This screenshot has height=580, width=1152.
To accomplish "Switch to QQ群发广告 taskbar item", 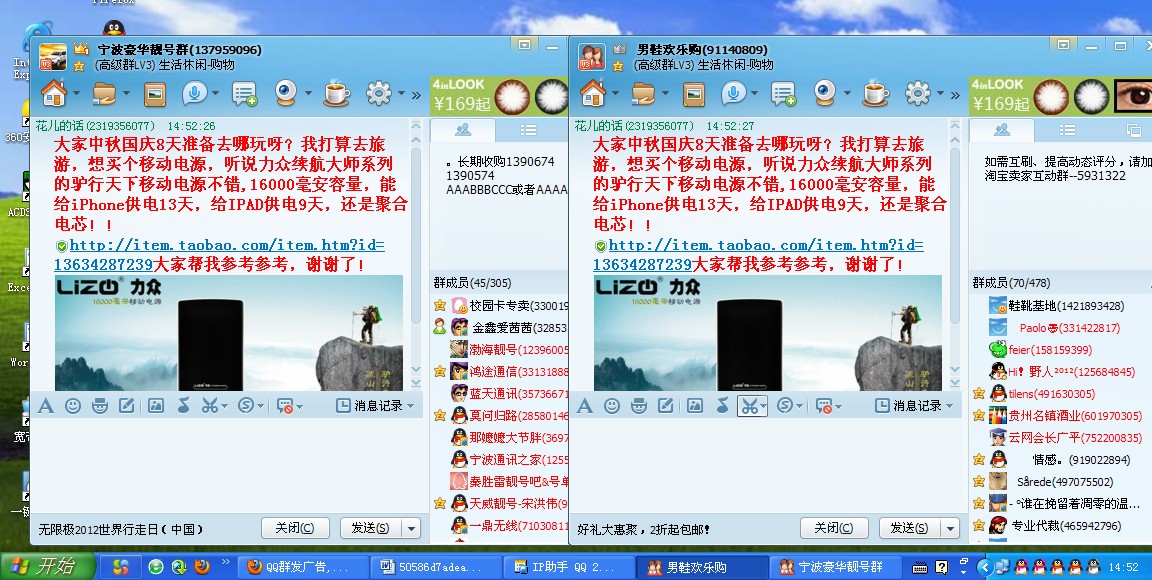I will (x=304, y=567).
